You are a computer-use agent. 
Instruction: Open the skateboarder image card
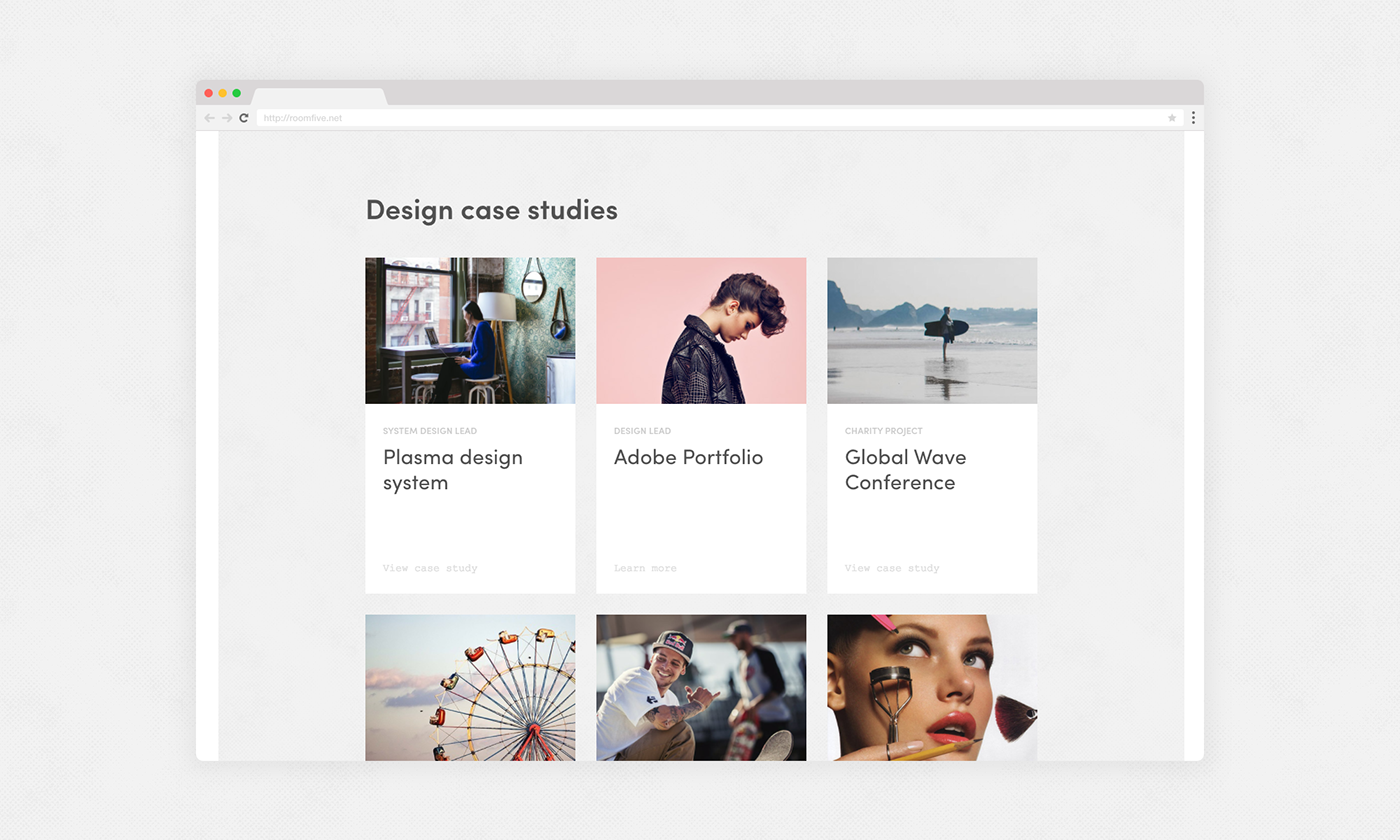701,688
